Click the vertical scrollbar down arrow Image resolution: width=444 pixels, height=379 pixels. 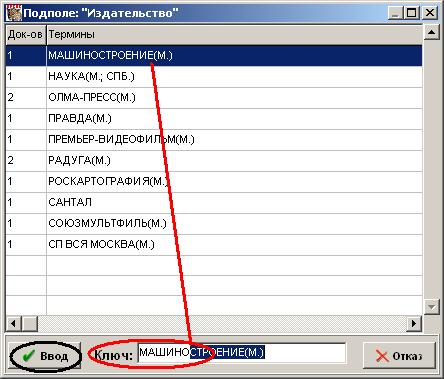coord(432,307)
